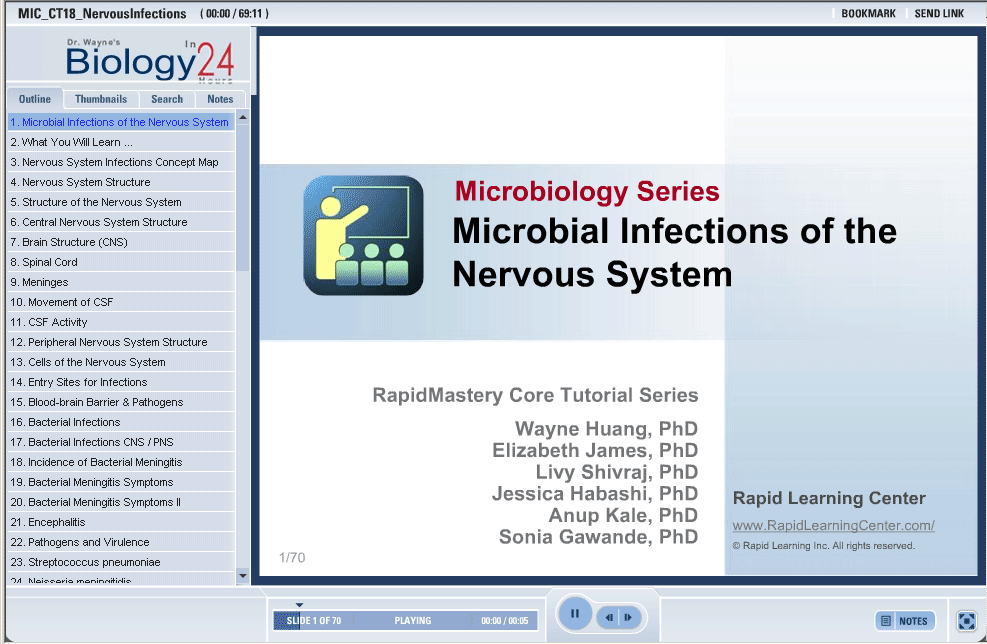Go to previous slide using the back arrow
The width and height of the screenshot is (987, 644).
pyautogui.click(x=608, y=618)
